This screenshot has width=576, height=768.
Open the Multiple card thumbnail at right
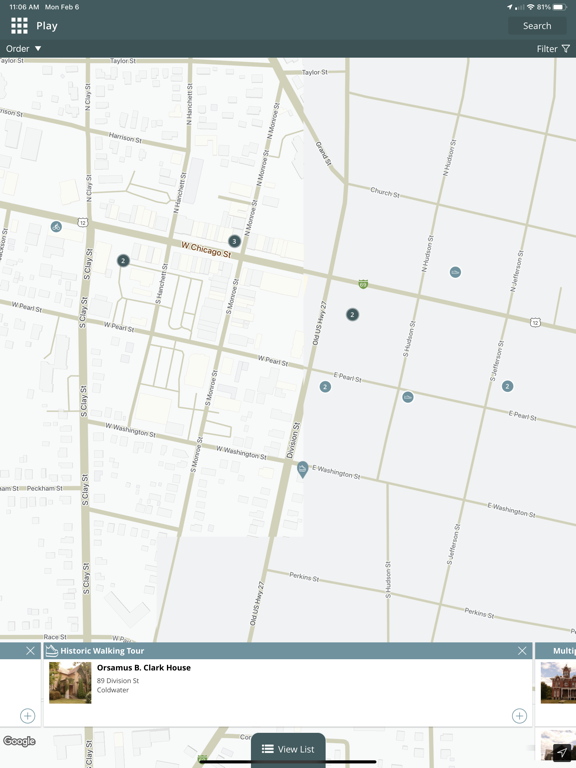(x=558, y=683)
